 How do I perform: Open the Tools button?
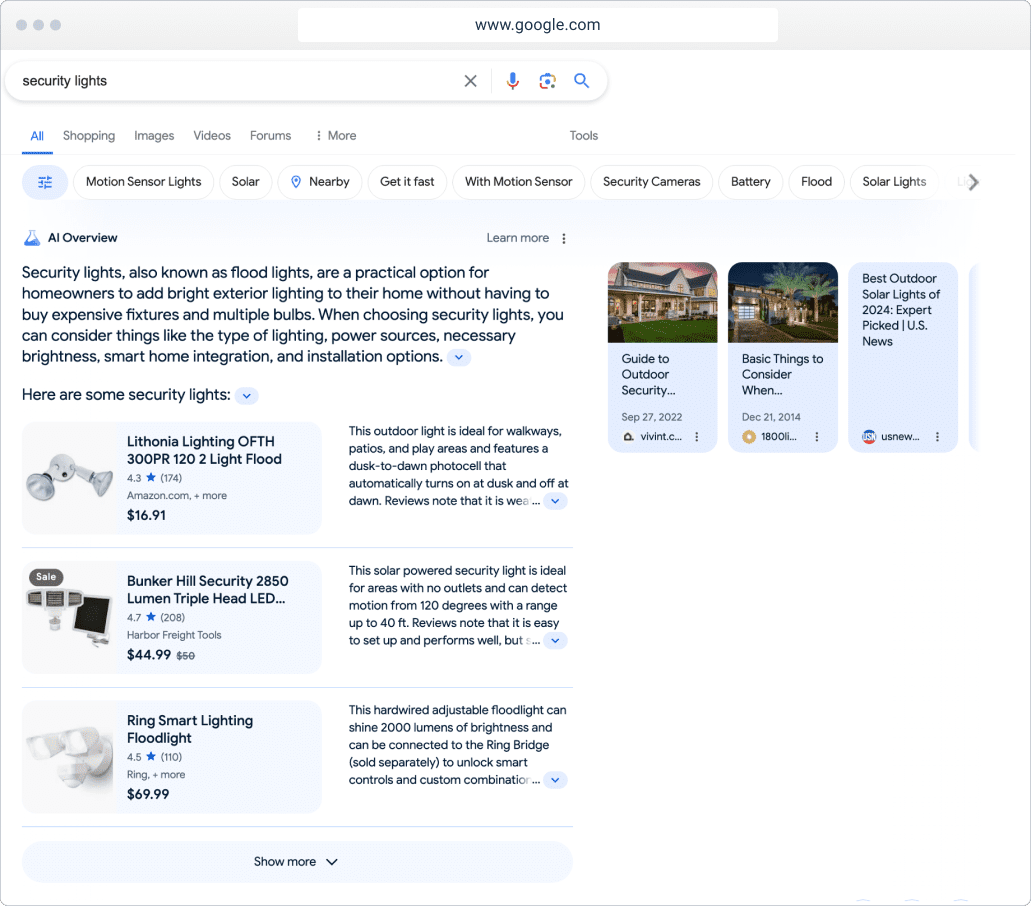(x=584, y=136)
